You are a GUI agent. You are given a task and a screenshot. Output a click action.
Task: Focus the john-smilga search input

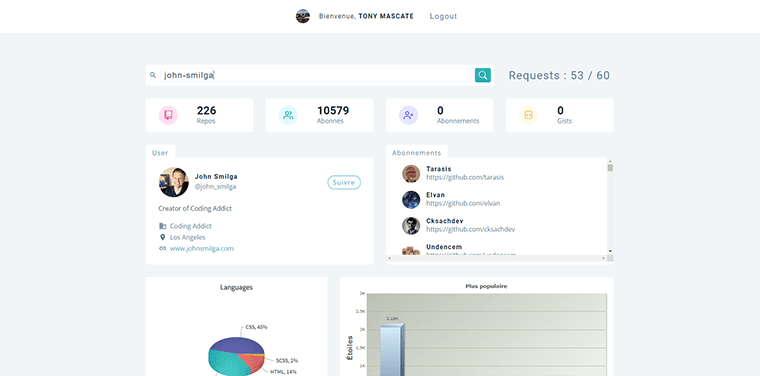click(316, 75)
